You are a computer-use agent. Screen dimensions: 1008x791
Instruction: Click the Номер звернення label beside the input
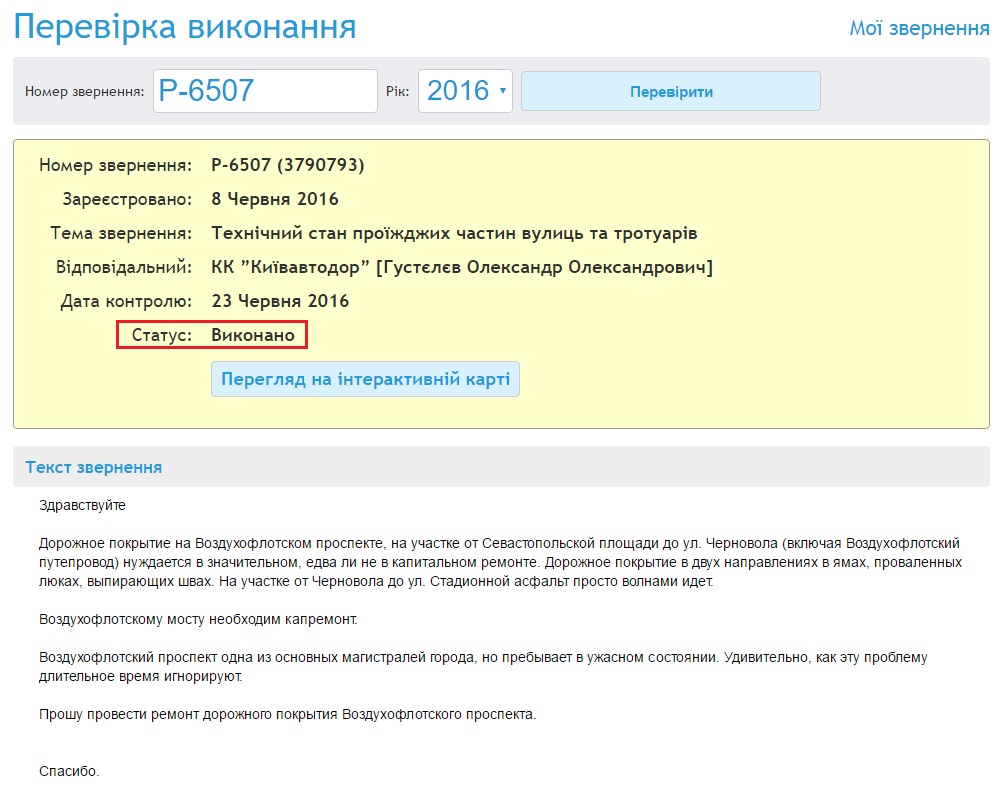pyautogui.click(x=85, y=92)
